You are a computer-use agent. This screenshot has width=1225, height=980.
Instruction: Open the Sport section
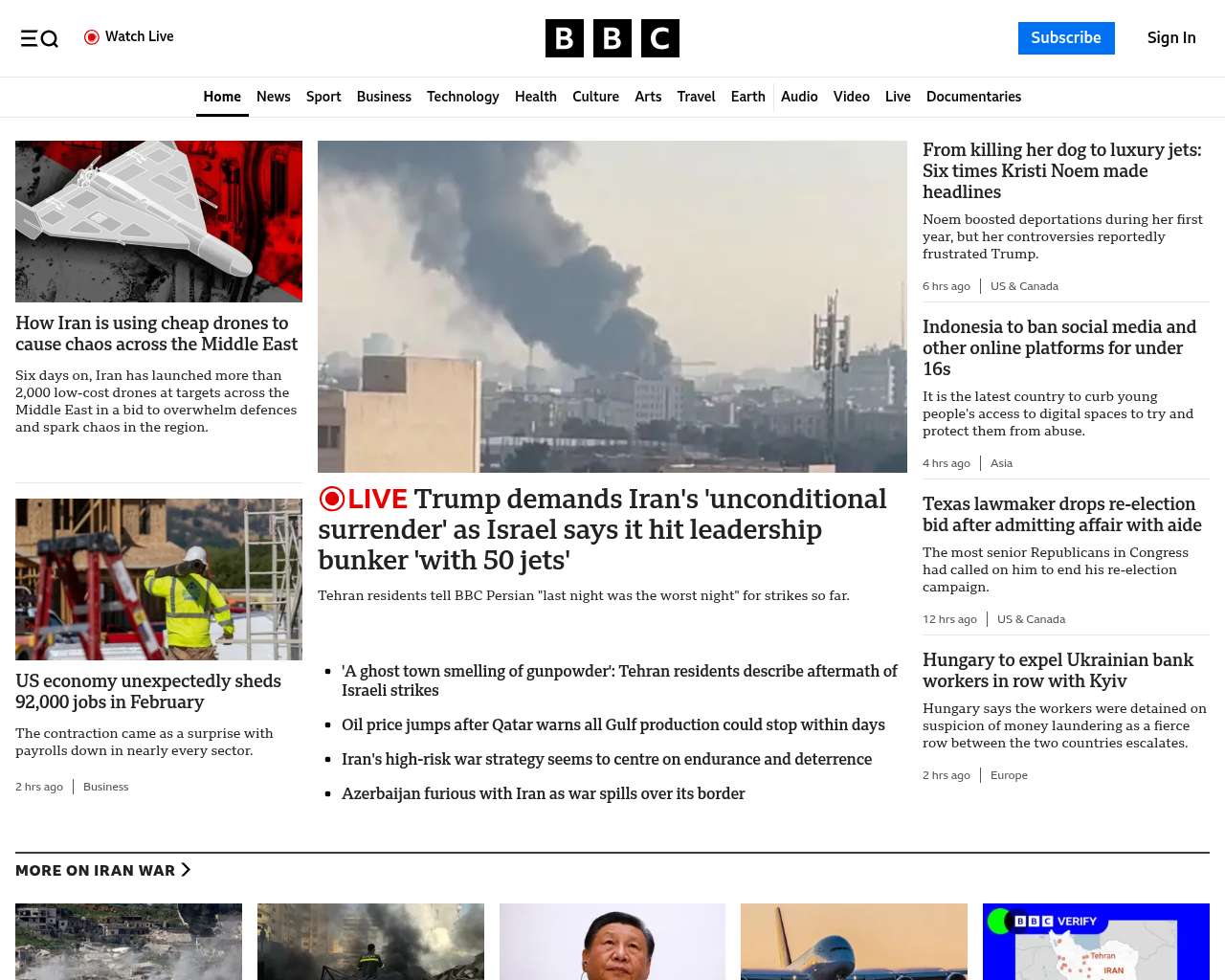323,97
